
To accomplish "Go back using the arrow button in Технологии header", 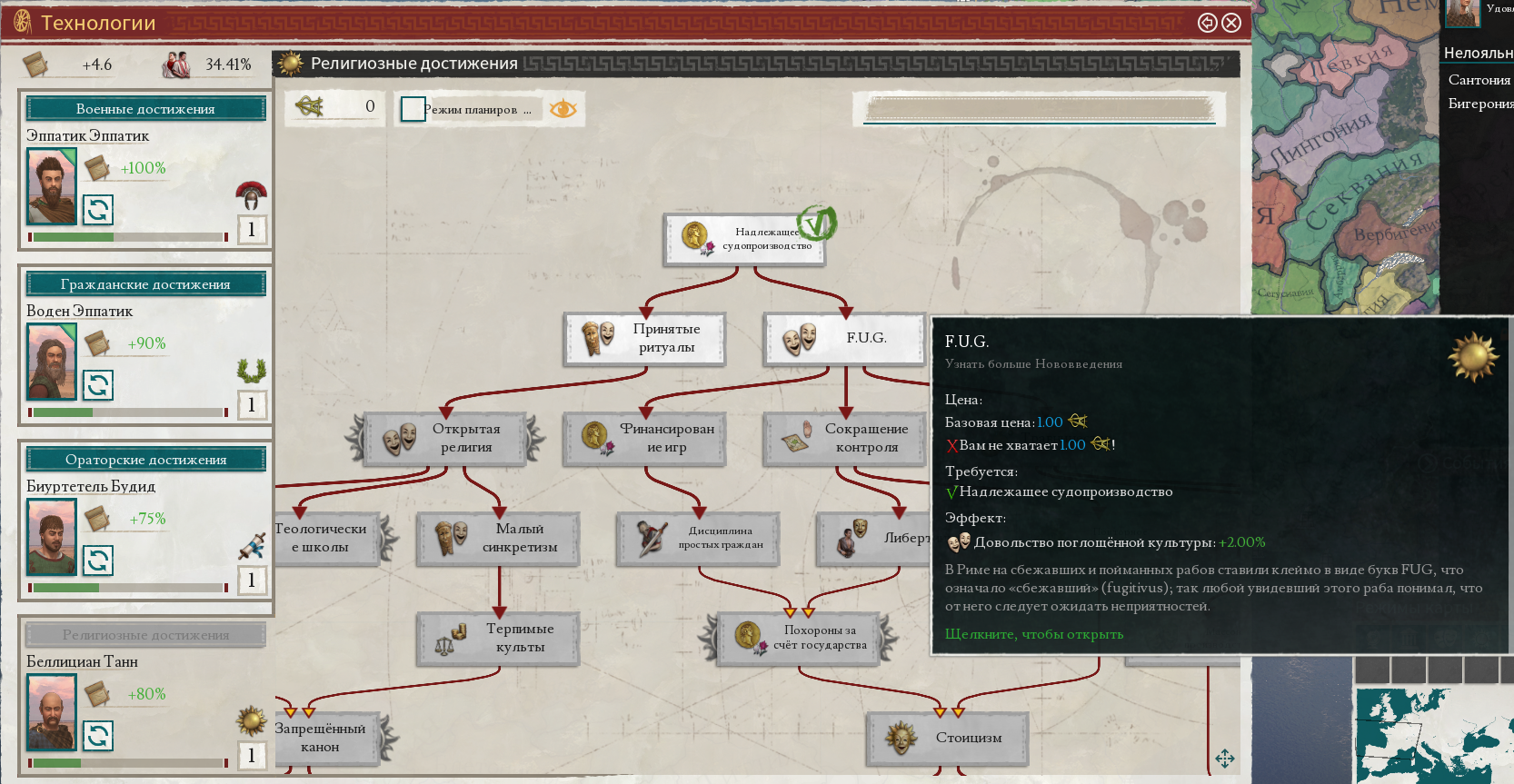I will click(x=1208, y=23).
